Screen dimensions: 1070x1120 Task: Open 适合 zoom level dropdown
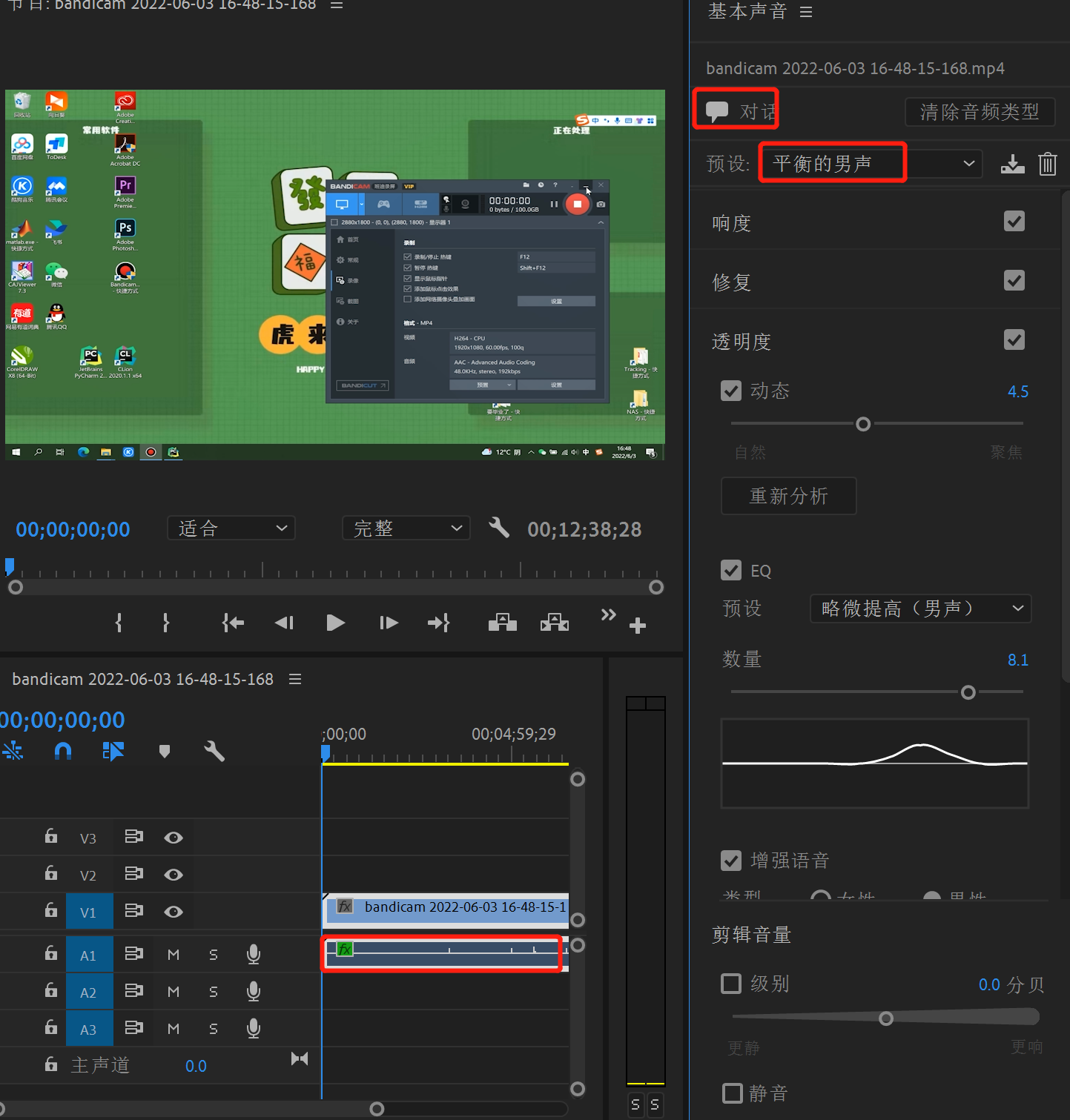(231, 528)
